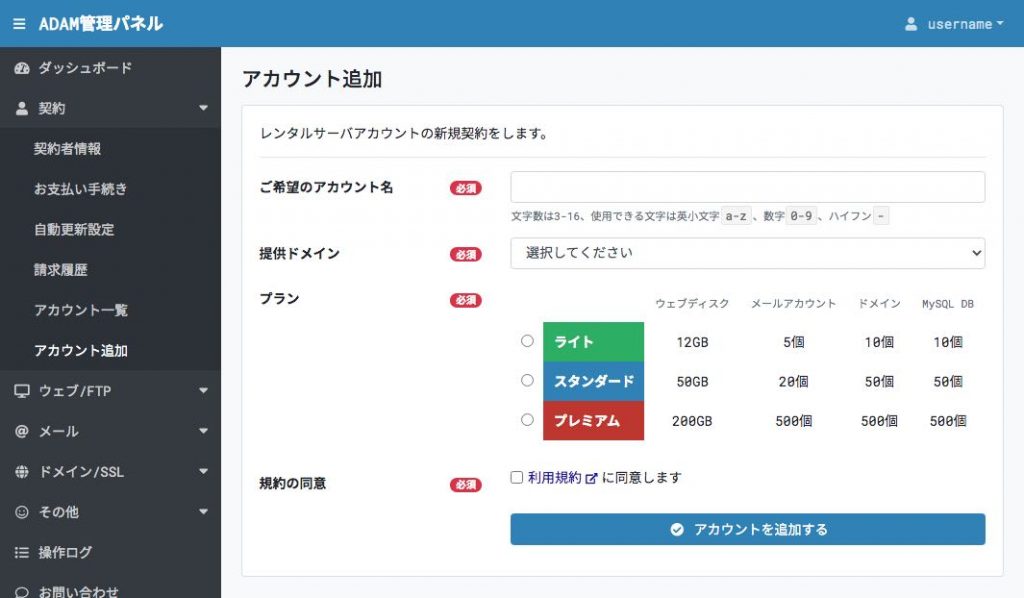Open the 提供ドメイン select dropdown
This screenshot has width=1024, height=598.
tap(748, 253)
